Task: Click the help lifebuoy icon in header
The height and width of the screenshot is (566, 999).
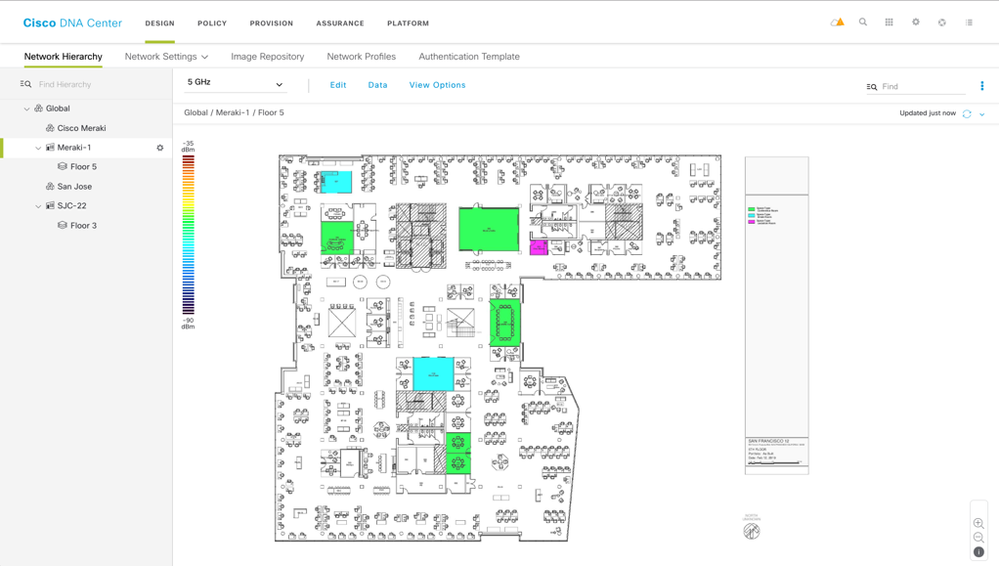Action: coord(942,22)
